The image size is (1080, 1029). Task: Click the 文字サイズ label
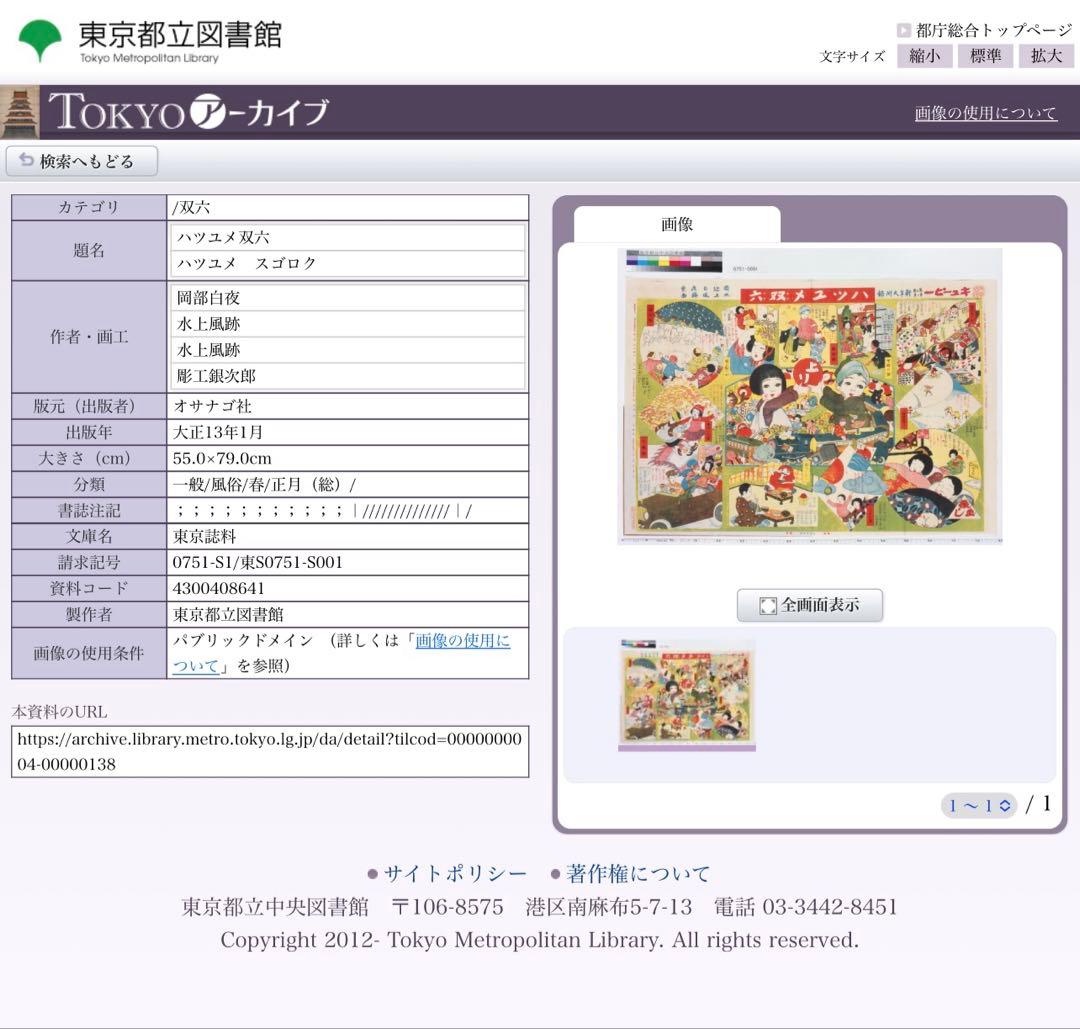coord(852,56)
